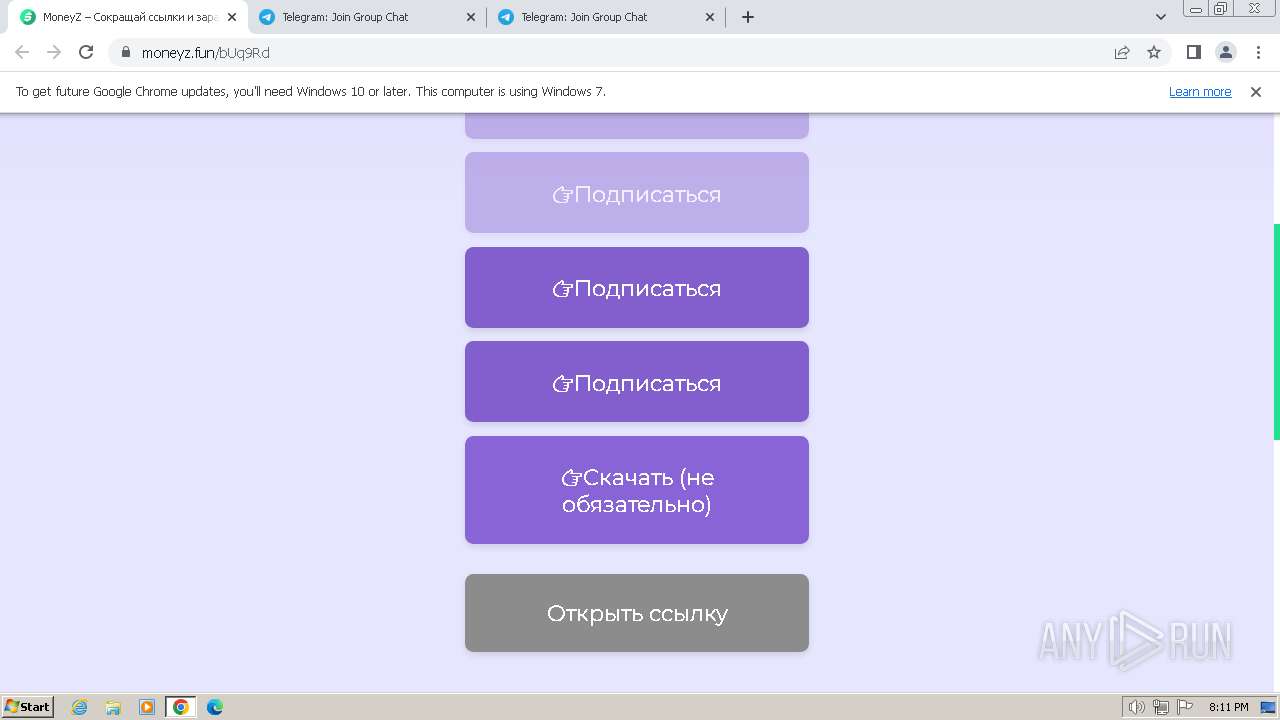This screenshot has width=1280, height=720.
Task: Click the gray Открыть ссылку button
Action: coord(637,613)
